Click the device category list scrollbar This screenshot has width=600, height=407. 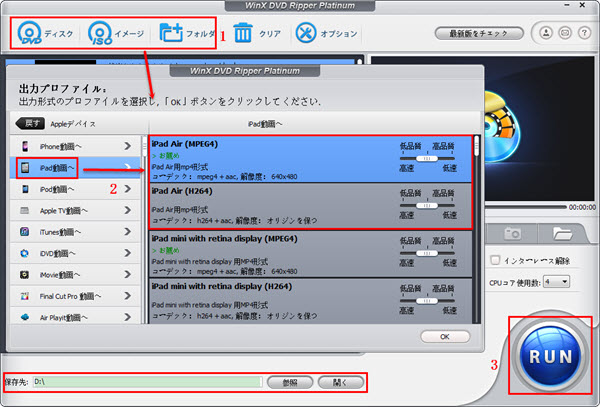click(x=145, y=230)
